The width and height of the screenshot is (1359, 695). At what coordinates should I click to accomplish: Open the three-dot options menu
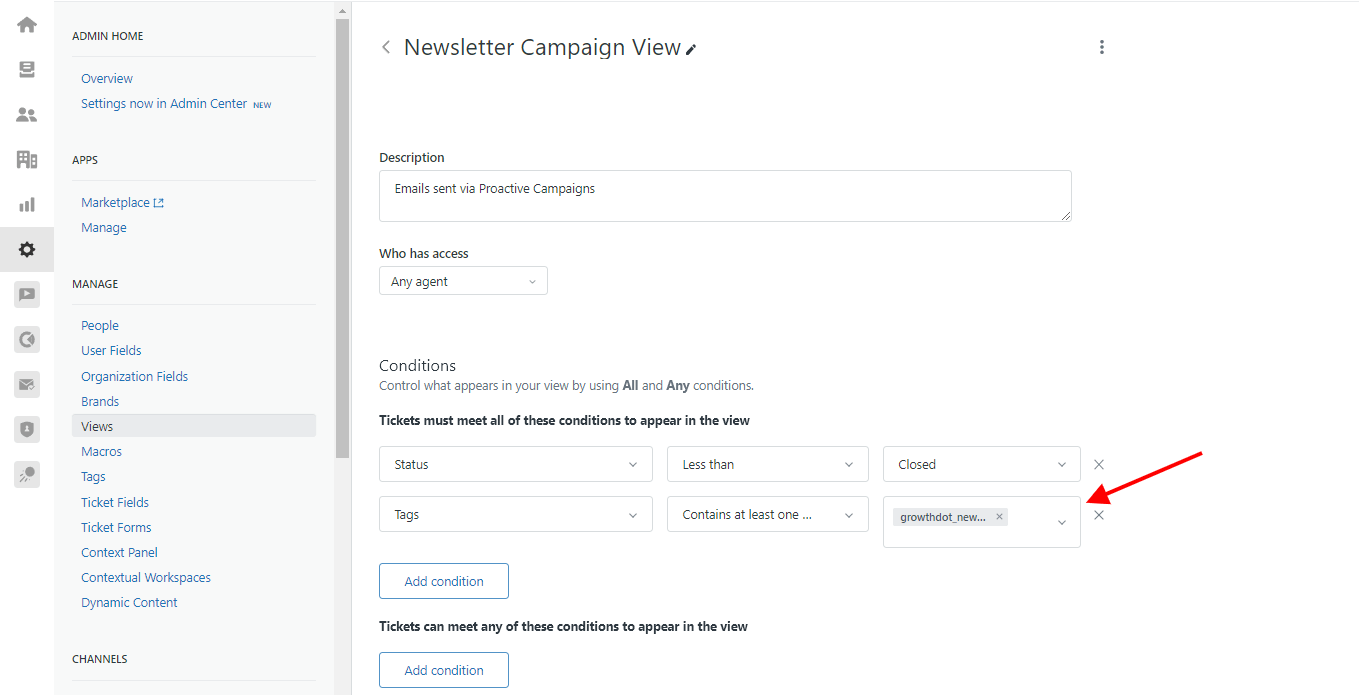tap(1102, 47)
